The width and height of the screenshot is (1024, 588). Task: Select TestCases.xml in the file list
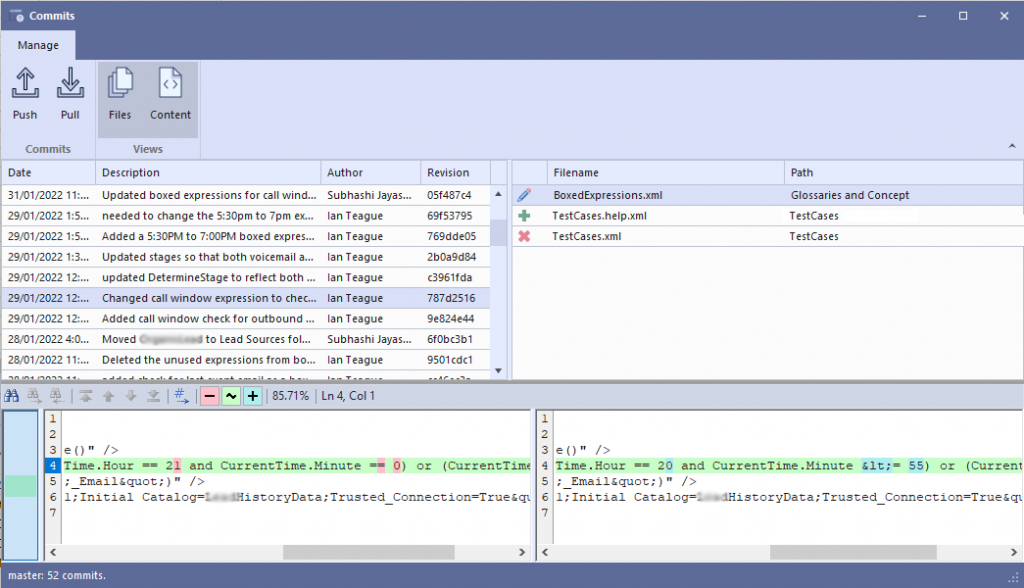768,237
